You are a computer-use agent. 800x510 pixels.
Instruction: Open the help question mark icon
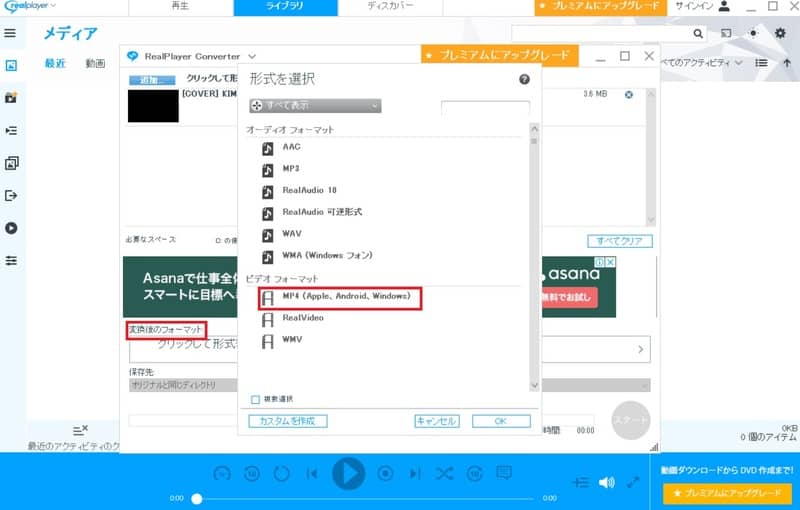[x=524, y=80]
